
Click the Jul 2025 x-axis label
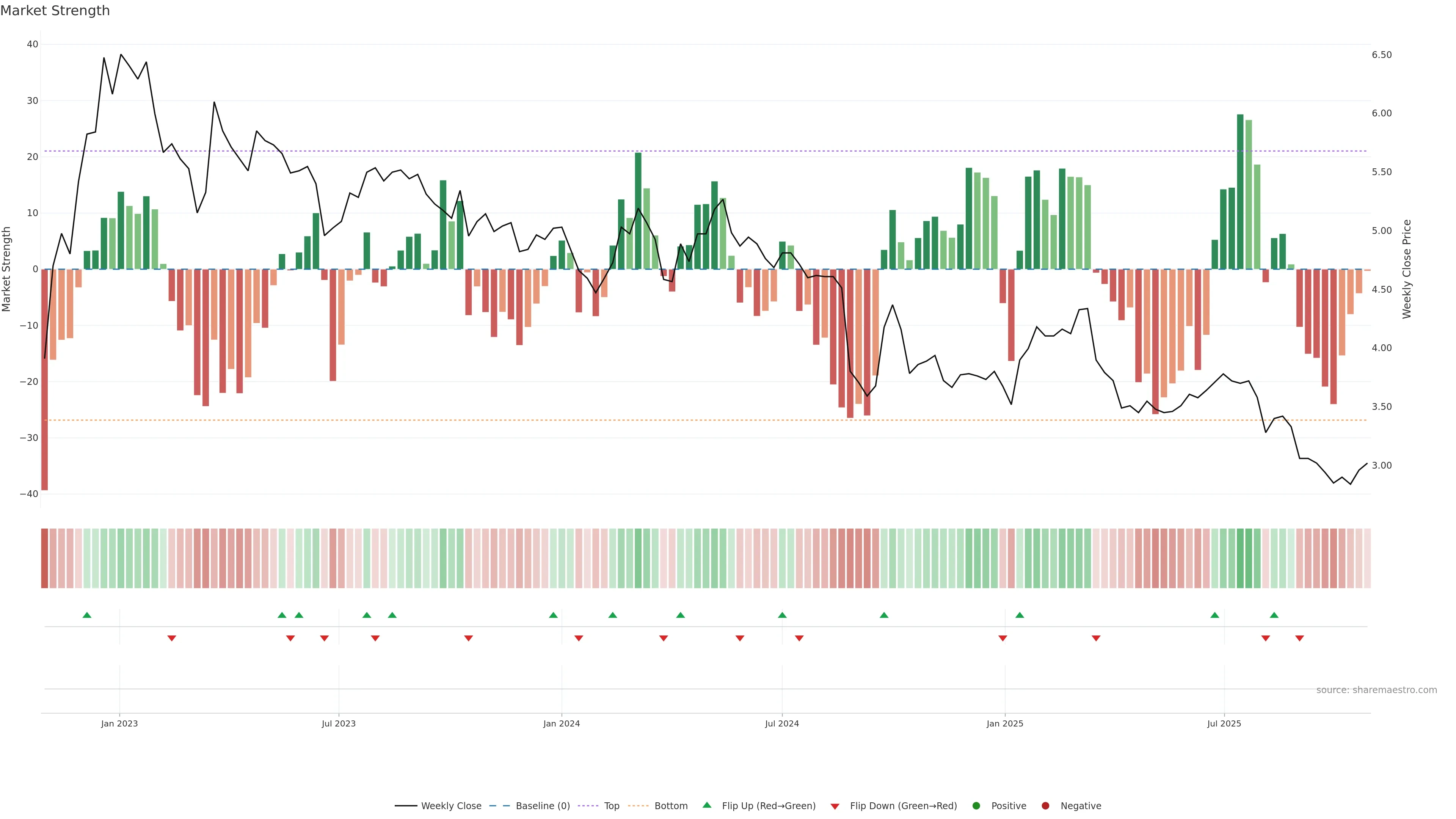(1224, 723)
